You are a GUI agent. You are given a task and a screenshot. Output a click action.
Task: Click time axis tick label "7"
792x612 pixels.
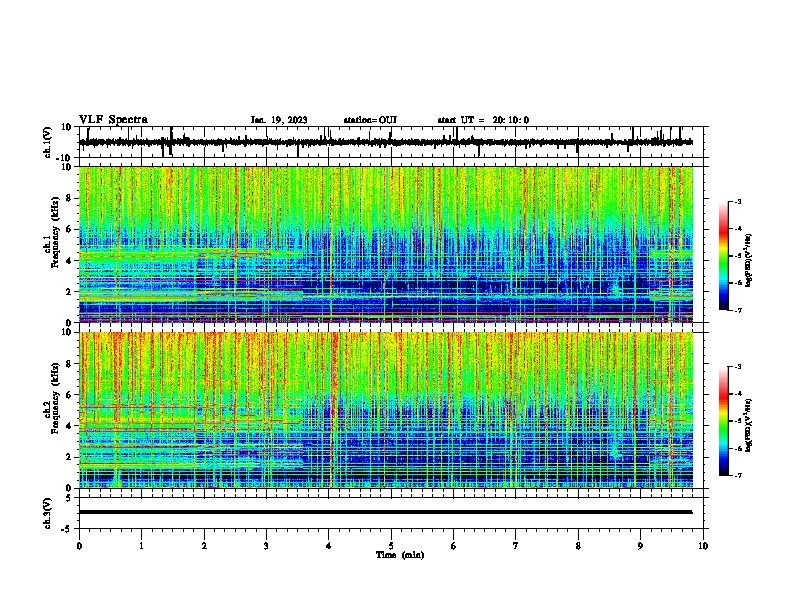516,546
